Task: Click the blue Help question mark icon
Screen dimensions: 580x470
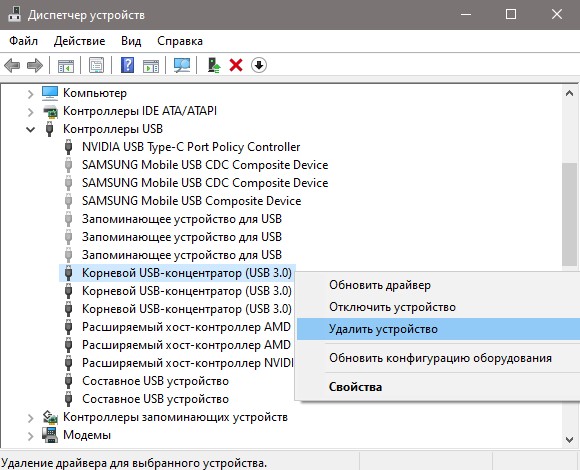Action: click(x=128, y=65)
